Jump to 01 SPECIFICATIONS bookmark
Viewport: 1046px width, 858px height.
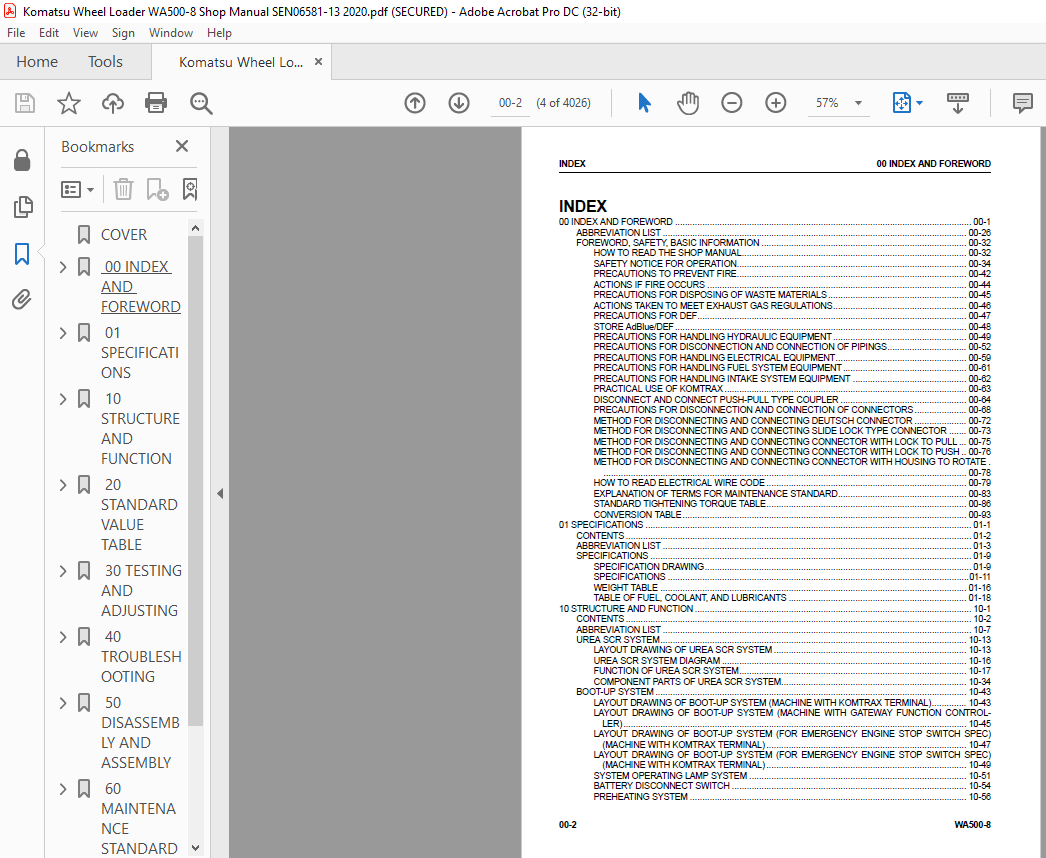click(x=139, y=353)
